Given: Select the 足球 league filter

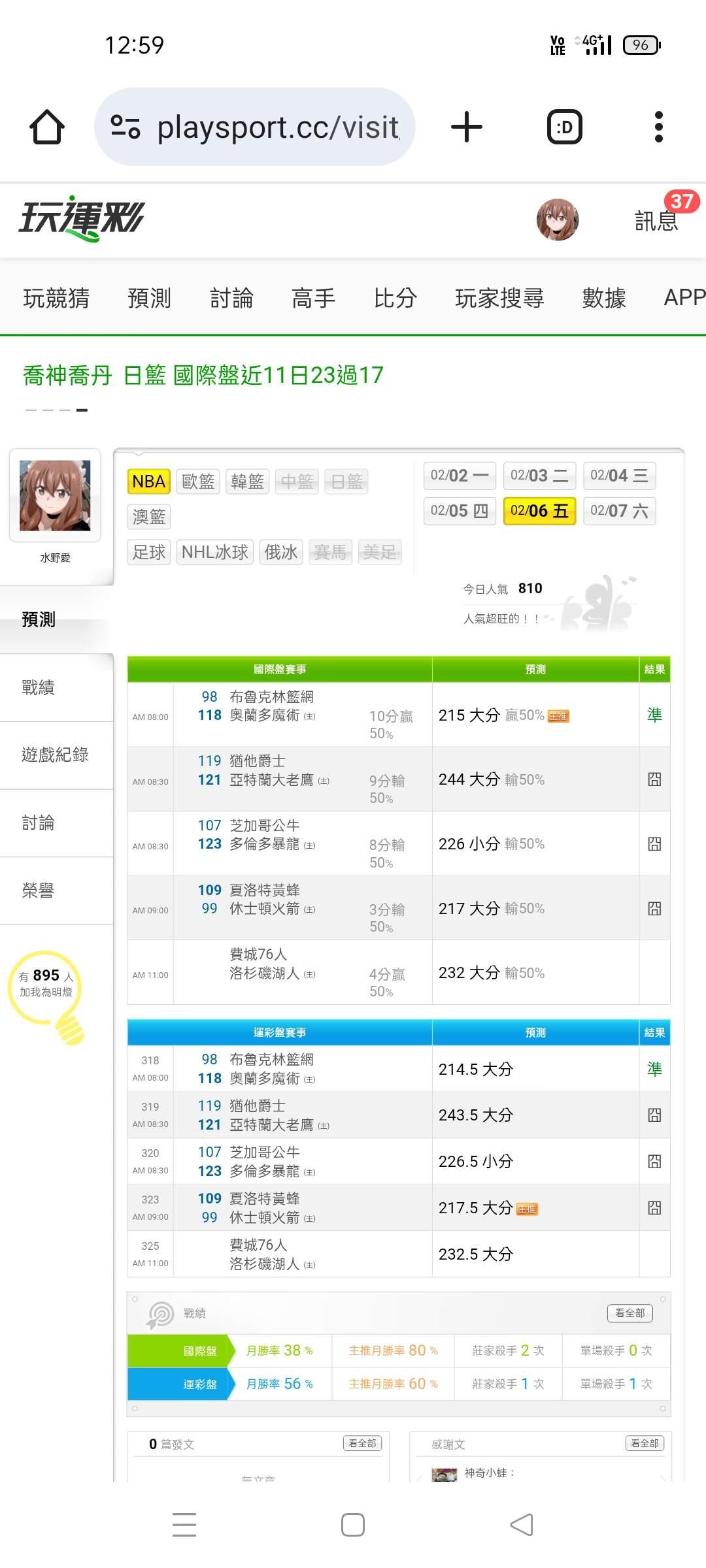Looking at the screenshot, I should point(149,552).
